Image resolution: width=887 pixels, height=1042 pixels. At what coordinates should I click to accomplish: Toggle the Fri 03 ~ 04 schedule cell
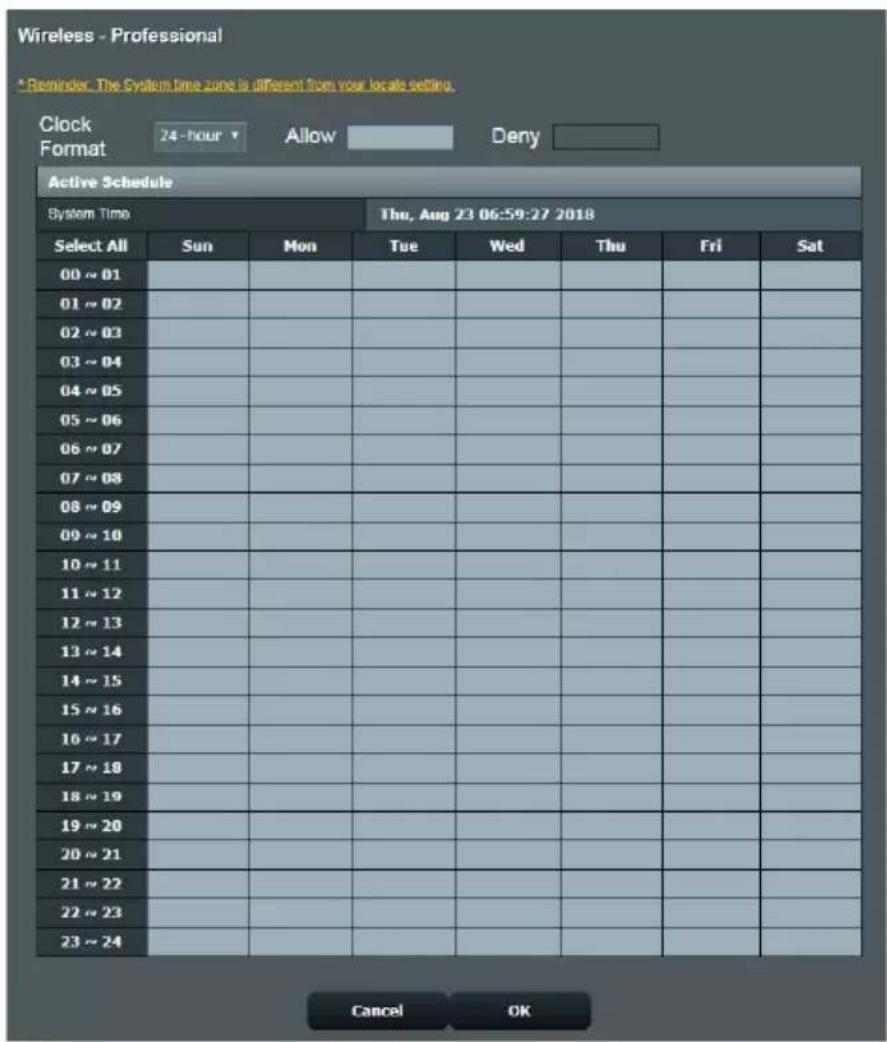pyautogui.click(x=711, y=362)
